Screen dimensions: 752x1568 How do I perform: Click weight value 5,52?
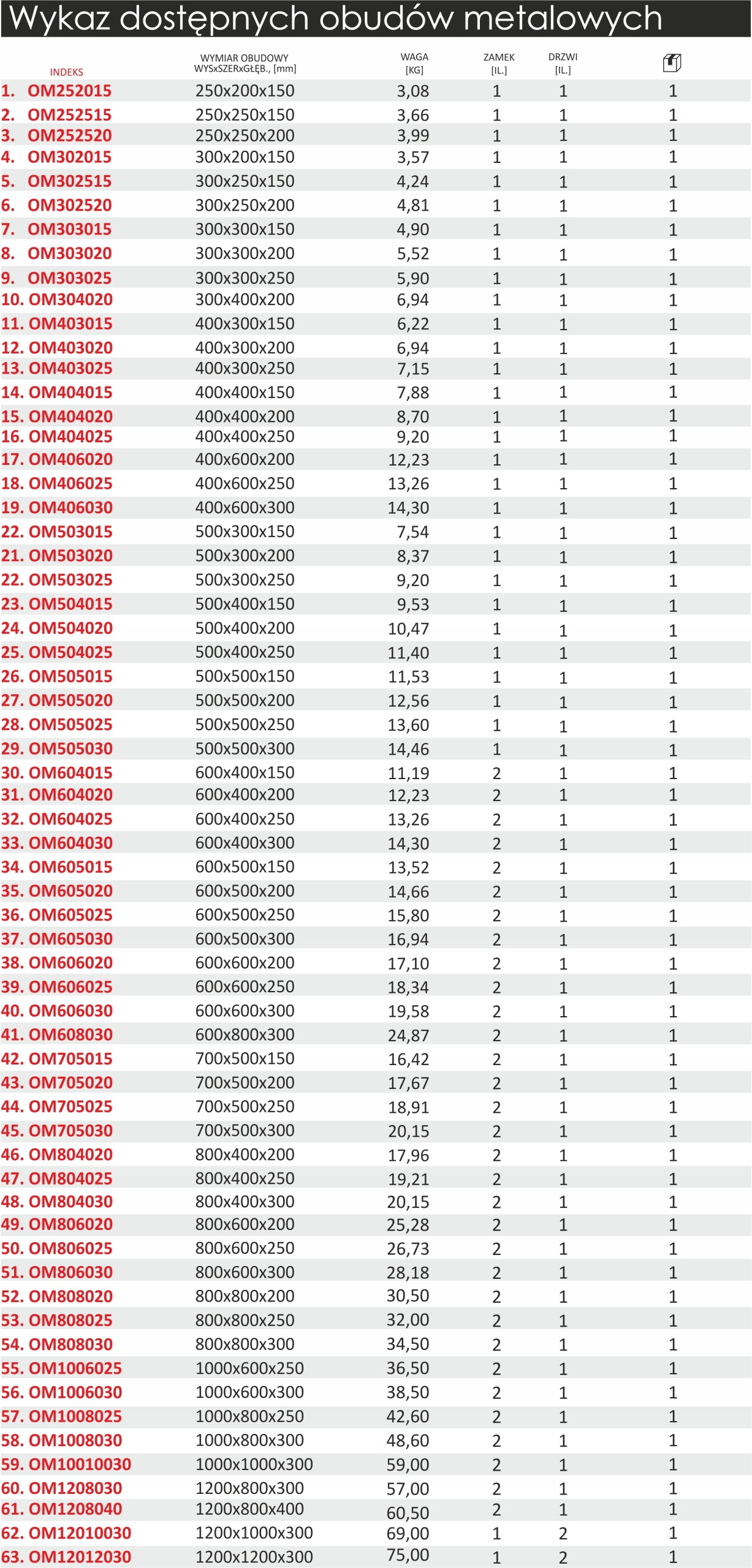click(x=412, y=254)
